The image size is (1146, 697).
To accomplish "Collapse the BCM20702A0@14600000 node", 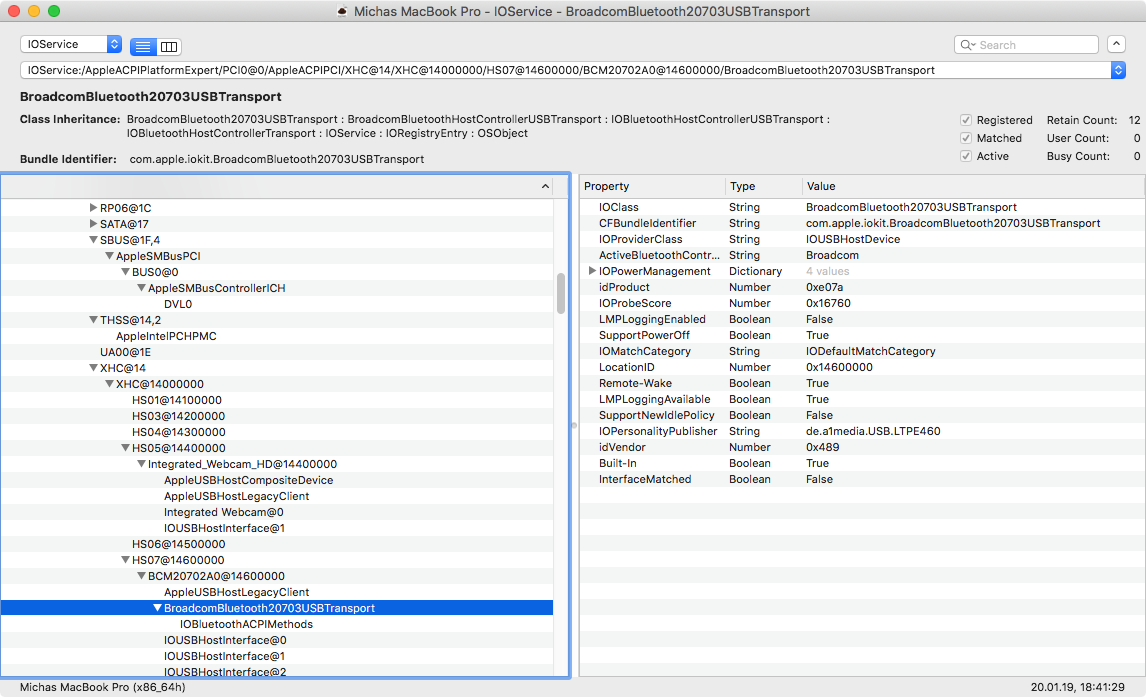I will tap(141, 576).
